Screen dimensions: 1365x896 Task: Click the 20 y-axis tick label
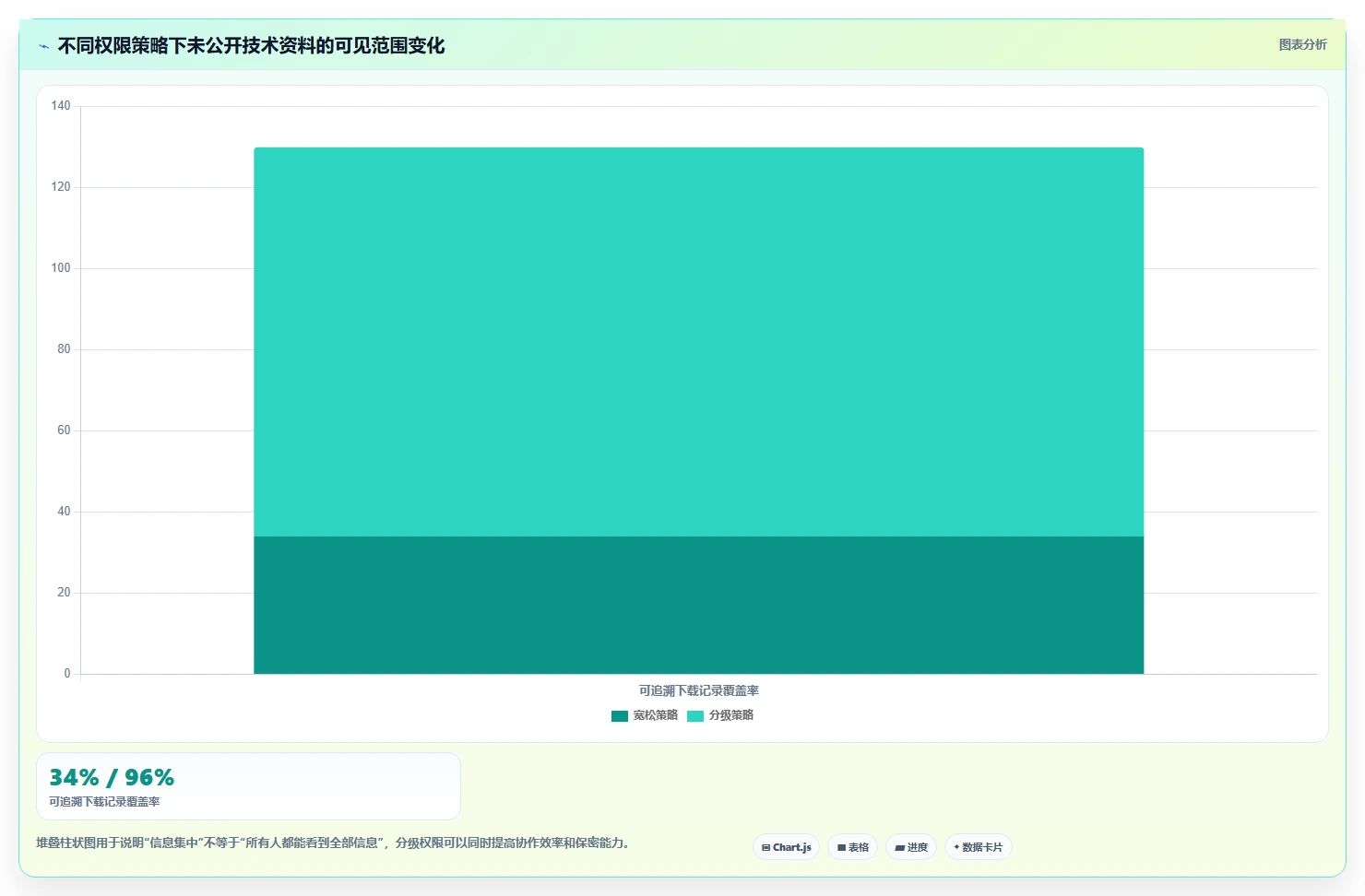pyautogui.click(x=64, y=593)
